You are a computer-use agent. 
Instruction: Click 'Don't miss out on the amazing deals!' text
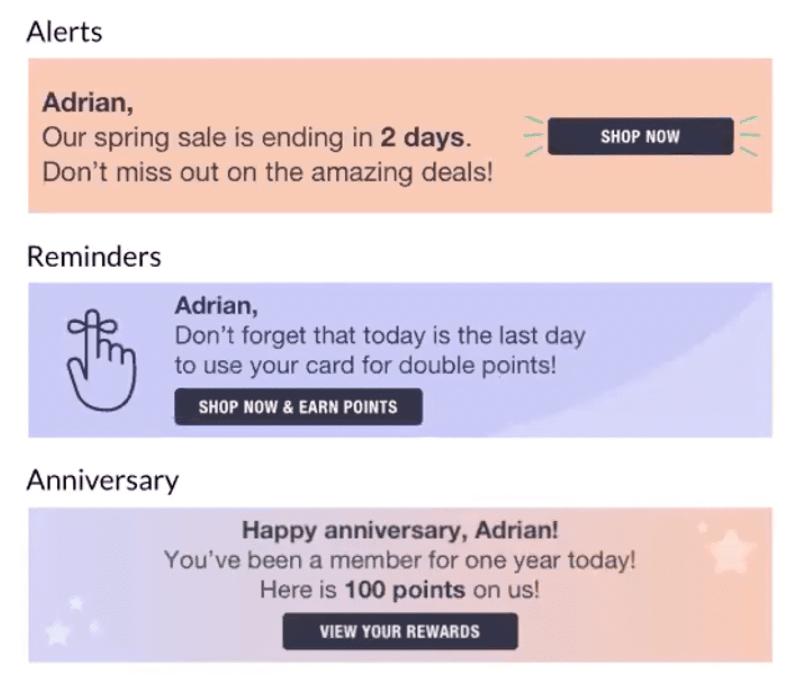tap(268, 172)
